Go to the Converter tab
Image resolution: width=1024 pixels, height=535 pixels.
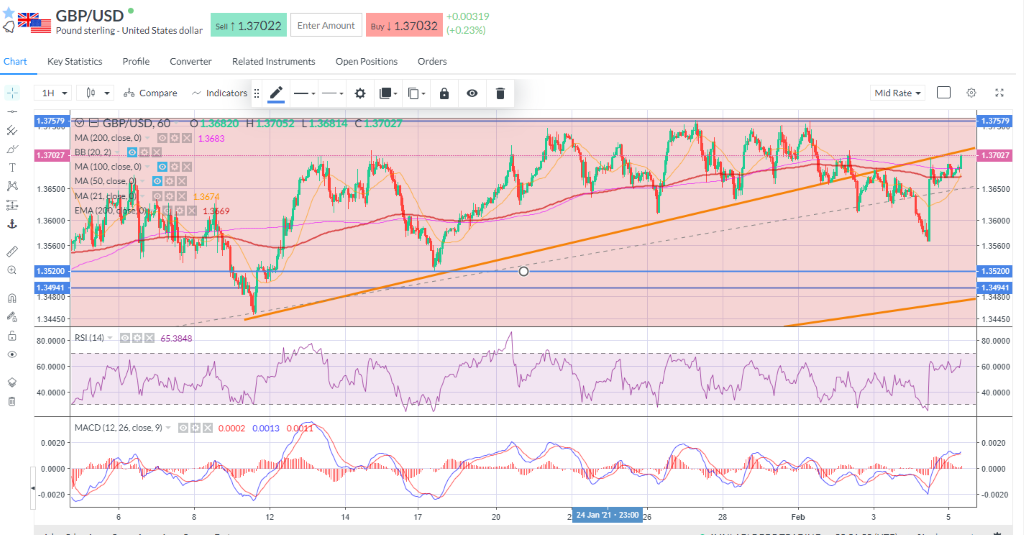191,61
